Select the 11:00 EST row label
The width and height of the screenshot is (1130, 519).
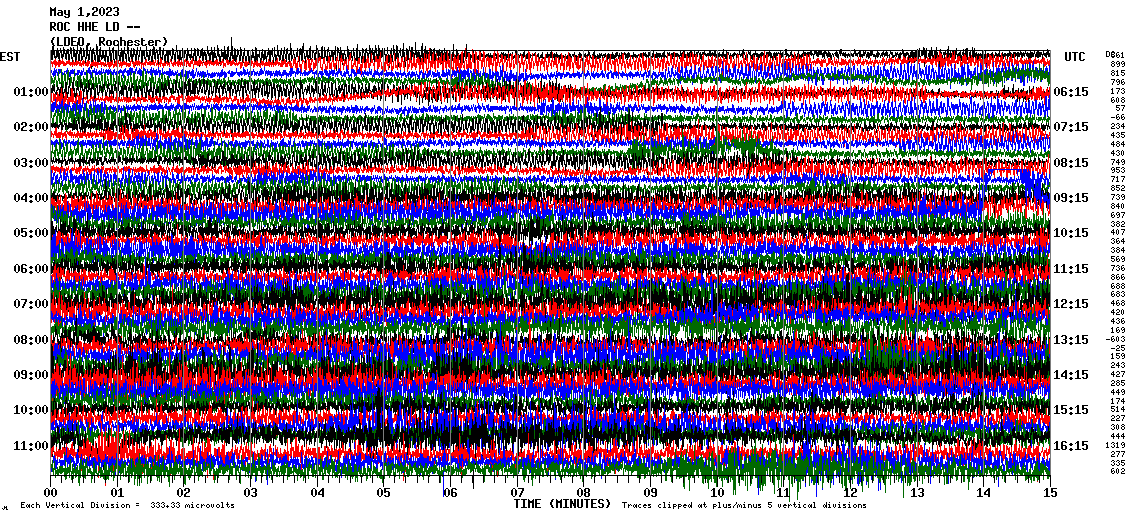(31, 446)
